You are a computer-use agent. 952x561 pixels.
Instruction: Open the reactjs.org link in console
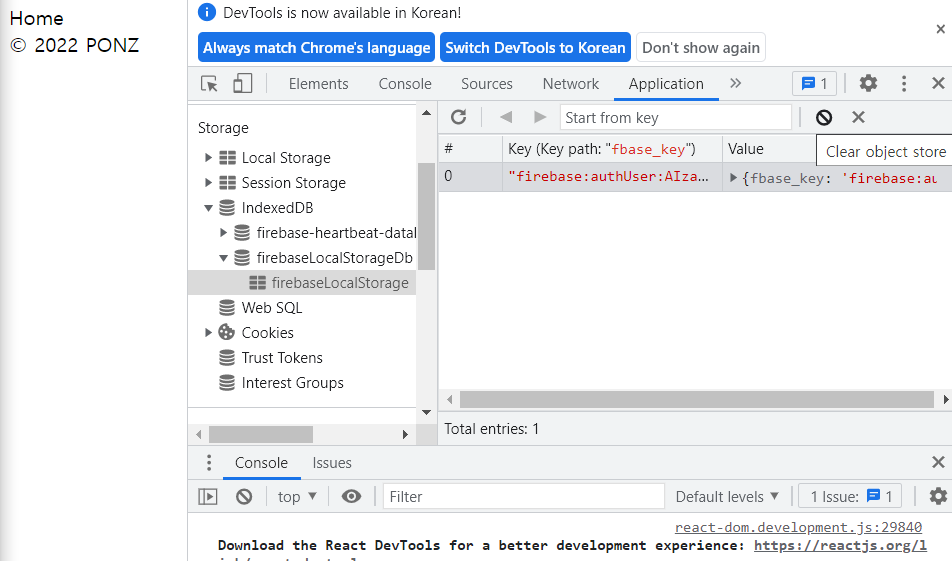point(840,545)
